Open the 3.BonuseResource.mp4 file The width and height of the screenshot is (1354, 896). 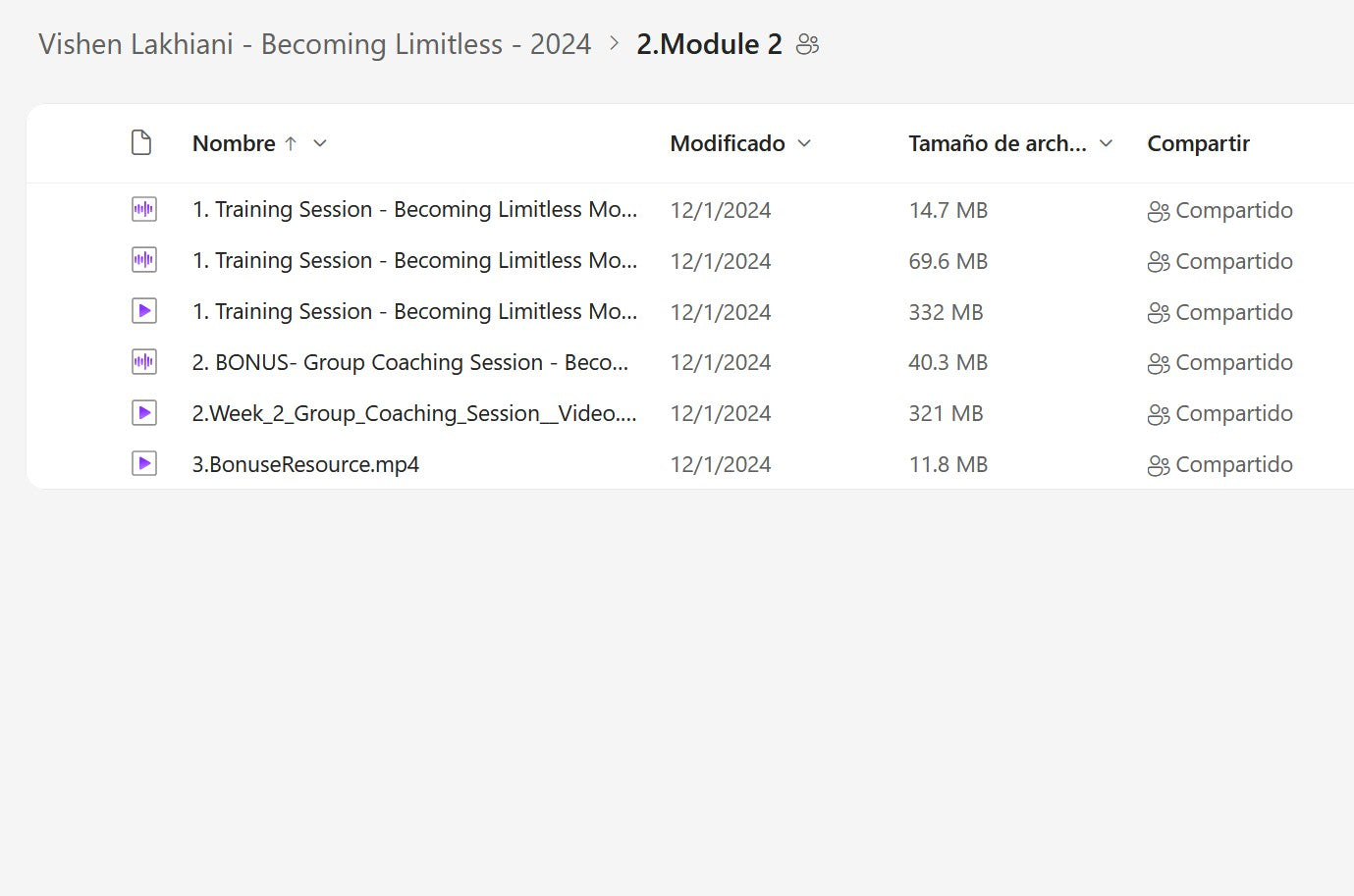(x=305, y=464)
